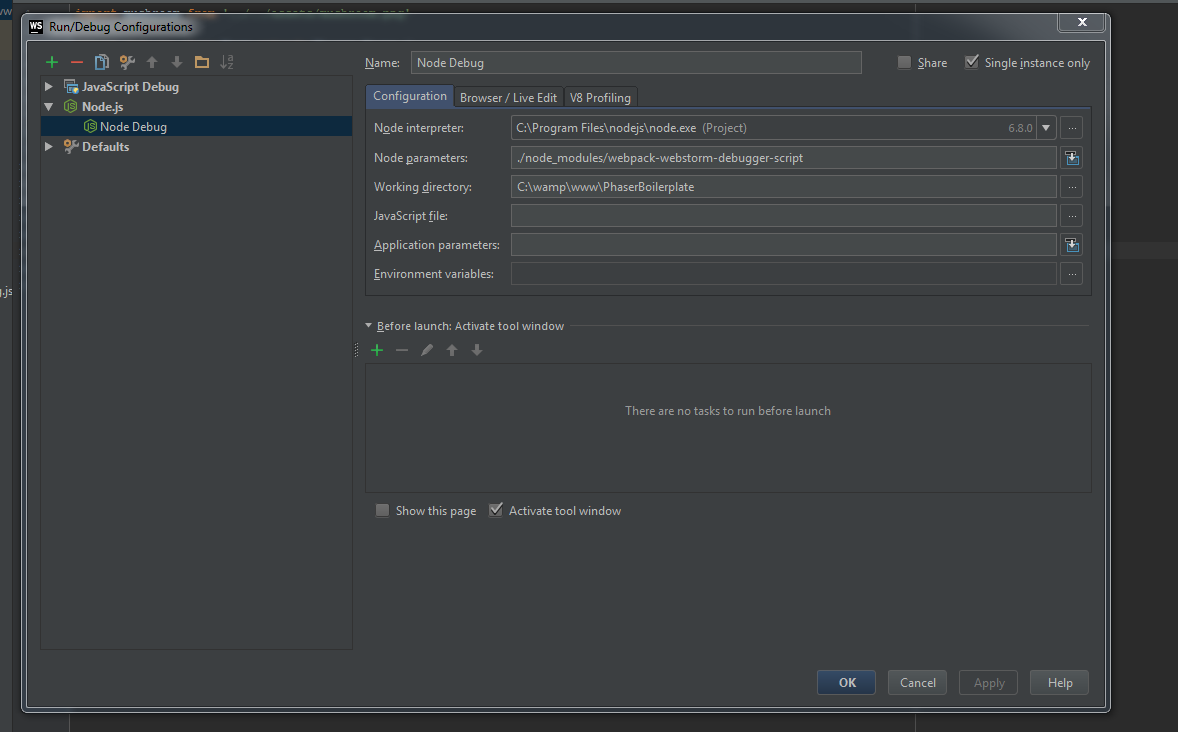This screenshot has width=1178, height=732.
Task: Remove a Before launch task
Action: tap(402, 350)
